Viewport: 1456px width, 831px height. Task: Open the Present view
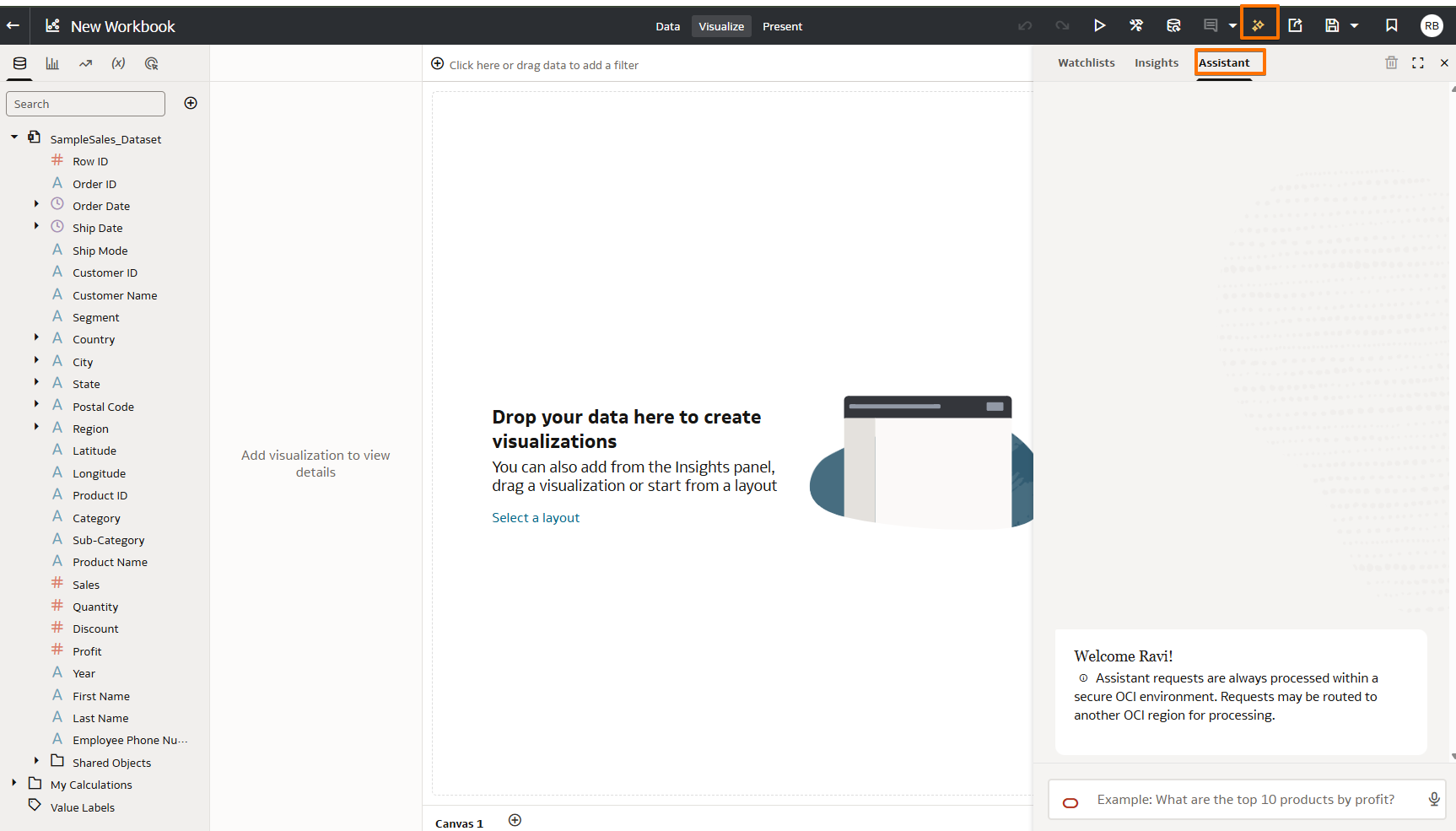tap(781, 26)
